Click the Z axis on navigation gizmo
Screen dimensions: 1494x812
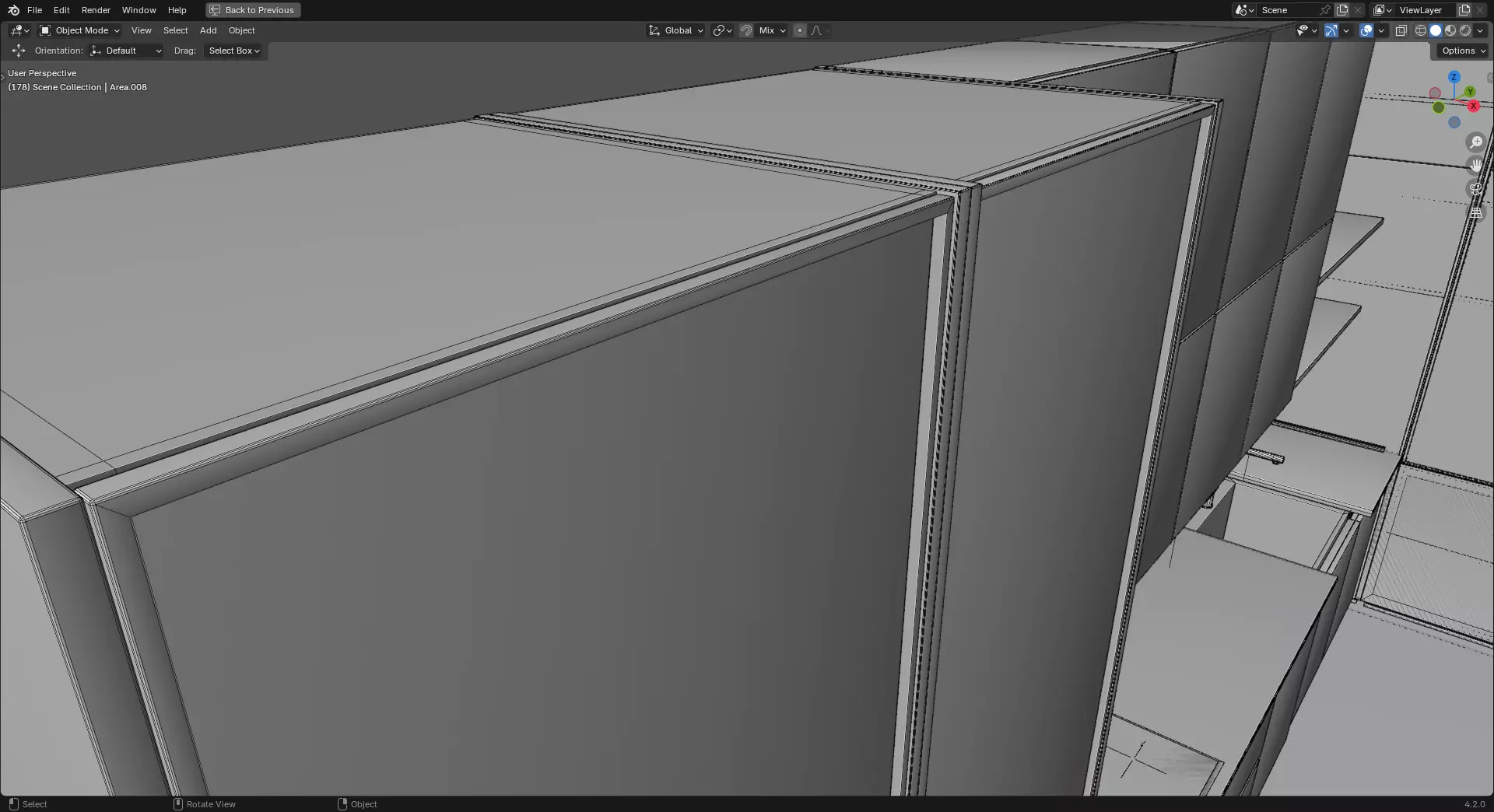(1454, 77)
